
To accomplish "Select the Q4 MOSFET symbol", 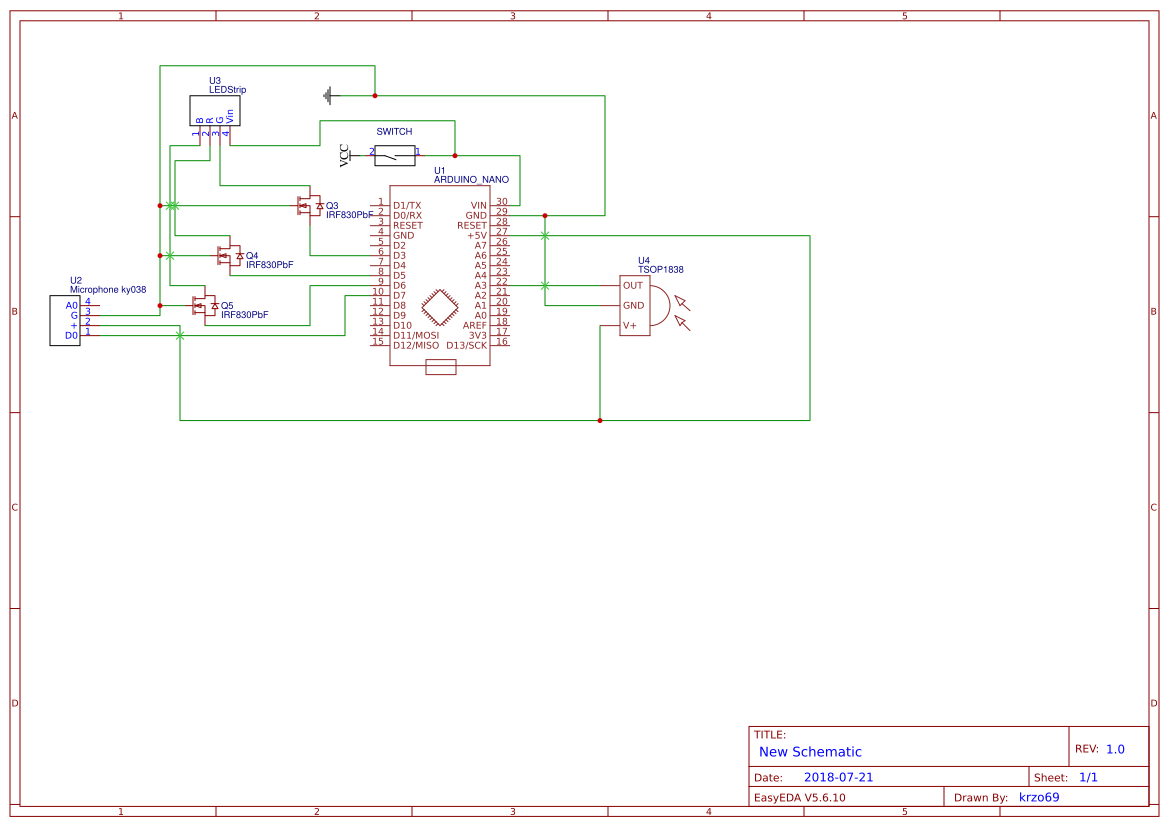I will tap(230, 256).
